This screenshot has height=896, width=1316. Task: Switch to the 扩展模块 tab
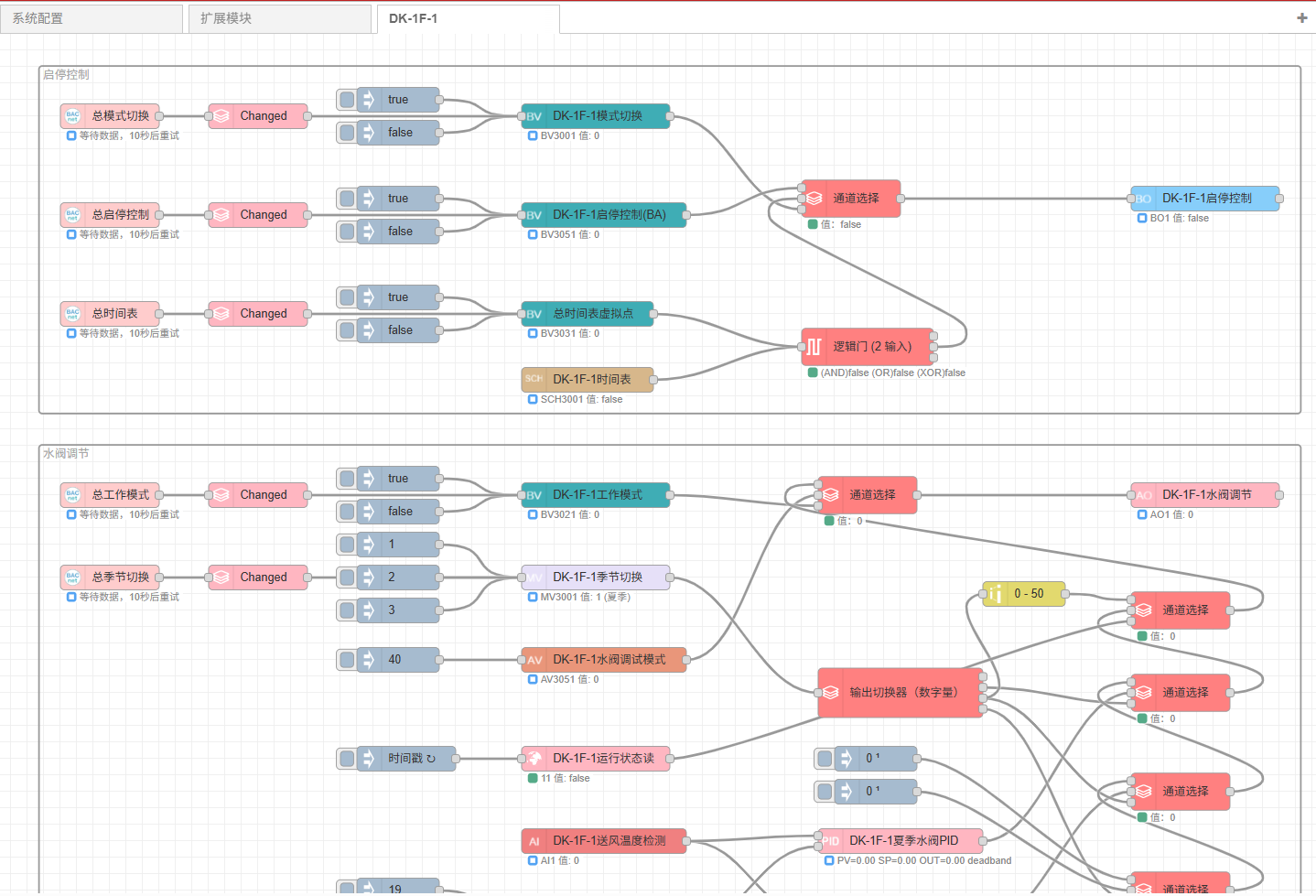tap(280, 18)
